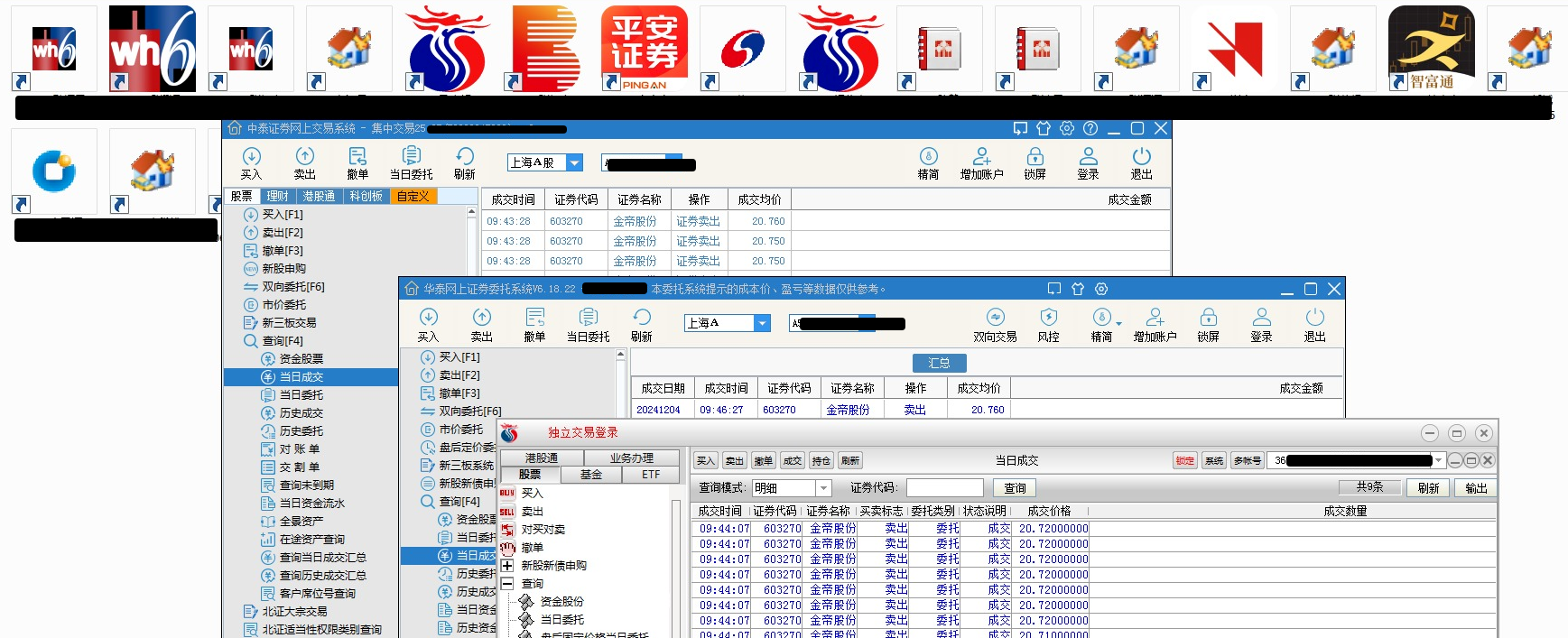Click the 退出 power icon in 中泰证券 toolbar

pyautogui.click(x=1142, y=163)
